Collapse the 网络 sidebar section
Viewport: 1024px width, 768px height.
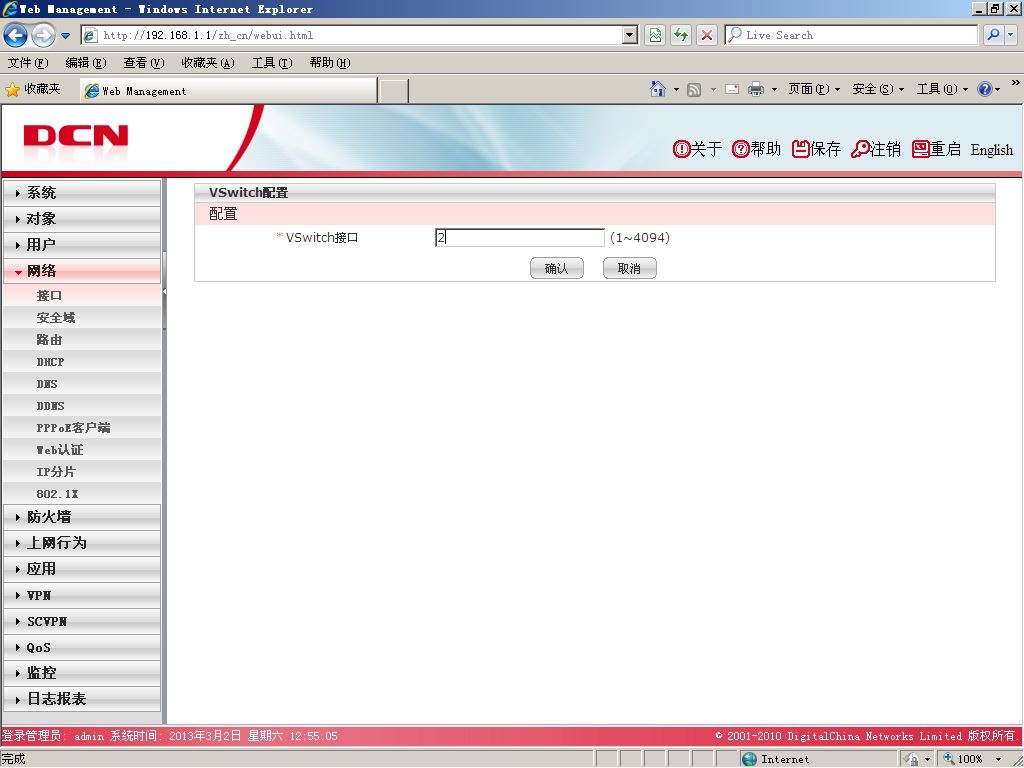point(82,271)
